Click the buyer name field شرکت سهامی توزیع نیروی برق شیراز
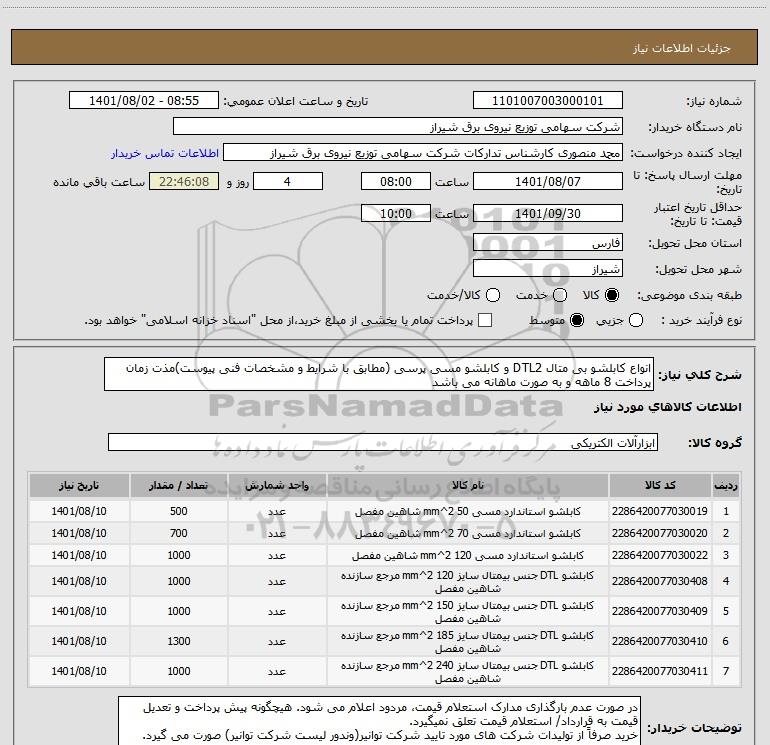Viewport: 770px width, 745px height. tap(398, 127)
